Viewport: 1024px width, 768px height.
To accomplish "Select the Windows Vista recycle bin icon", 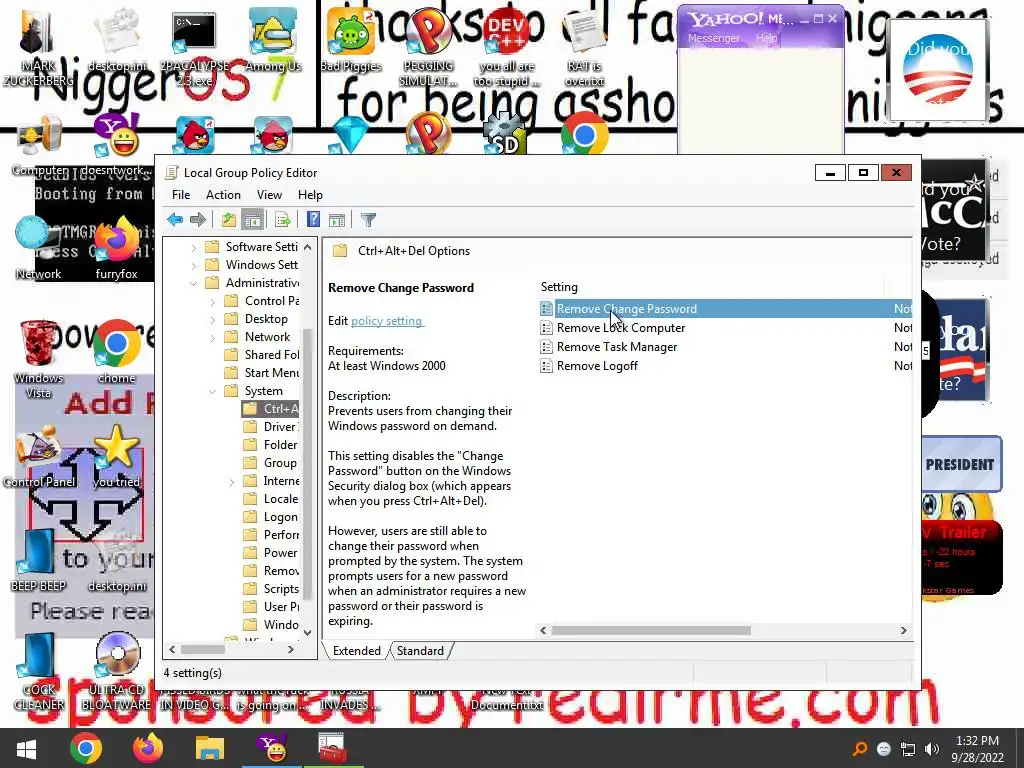I will click(38, 360).
